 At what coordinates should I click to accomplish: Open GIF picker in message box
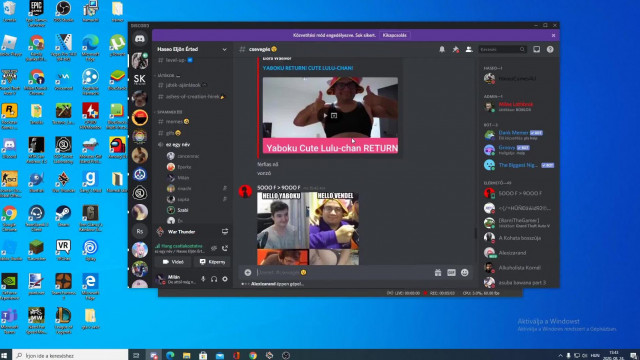(451, 272)
